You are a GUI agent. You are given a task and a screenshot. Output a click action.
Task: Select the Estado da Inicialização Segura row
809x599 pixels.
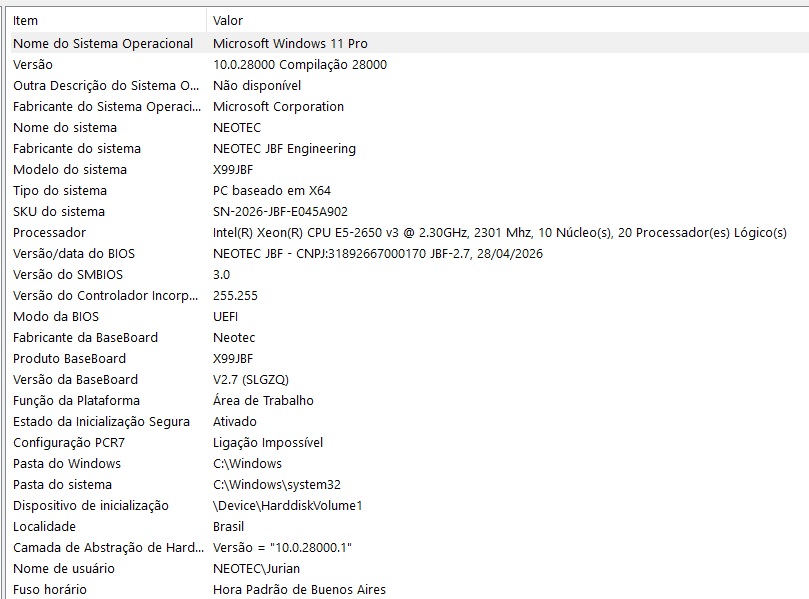click(101, 422)
